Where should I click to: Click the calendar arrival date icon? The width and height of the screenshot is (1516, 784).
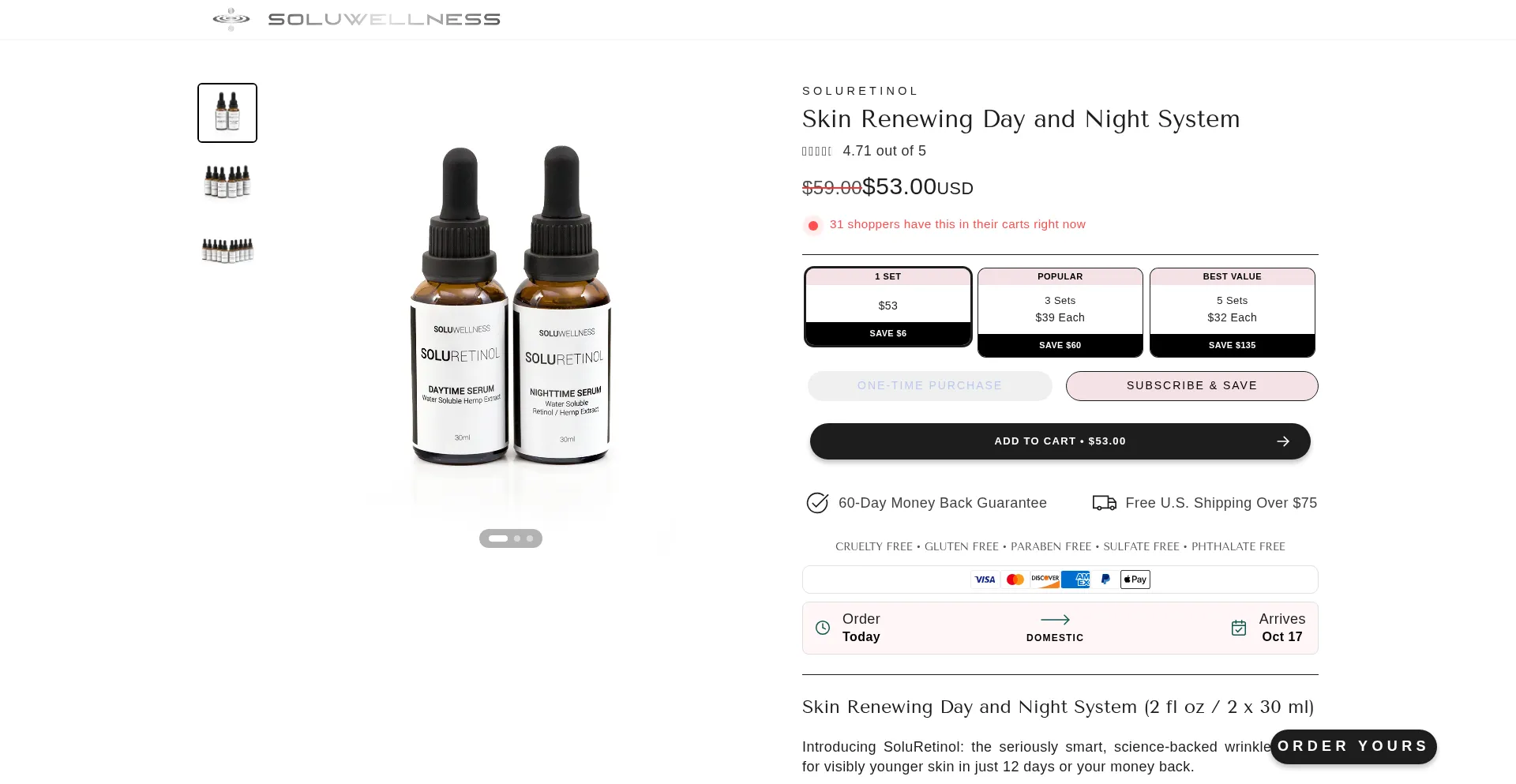(x=1239, y=628)
